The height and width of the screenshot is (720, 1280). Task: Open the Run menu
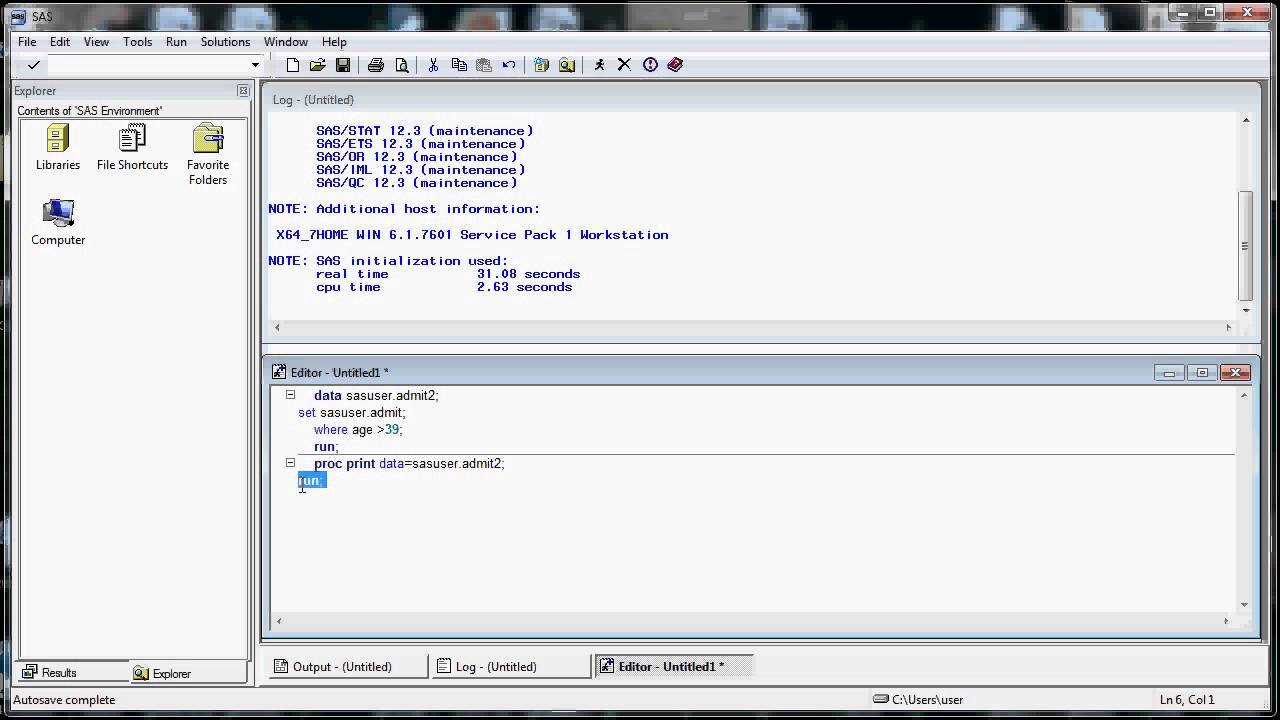(x=176, y=42)
